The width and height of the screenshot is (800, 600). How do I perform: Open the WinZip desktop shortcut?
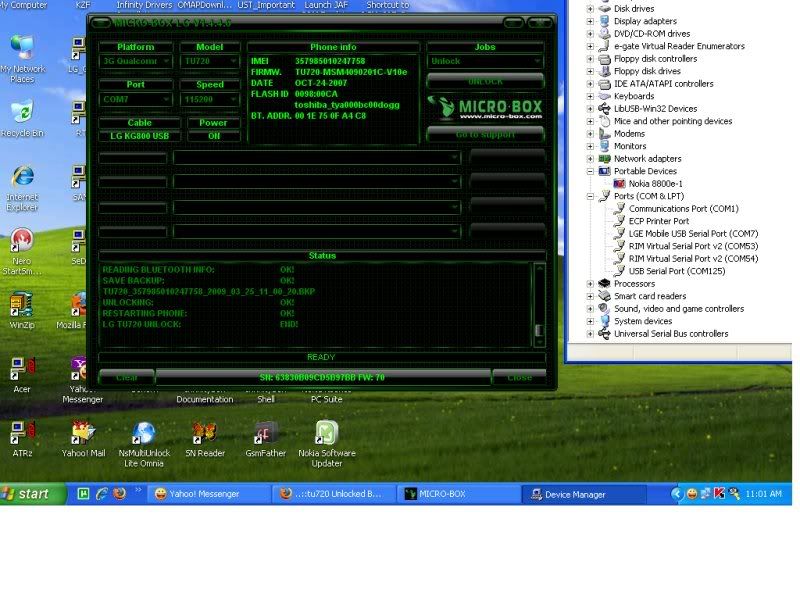click(x=21, y=310)
